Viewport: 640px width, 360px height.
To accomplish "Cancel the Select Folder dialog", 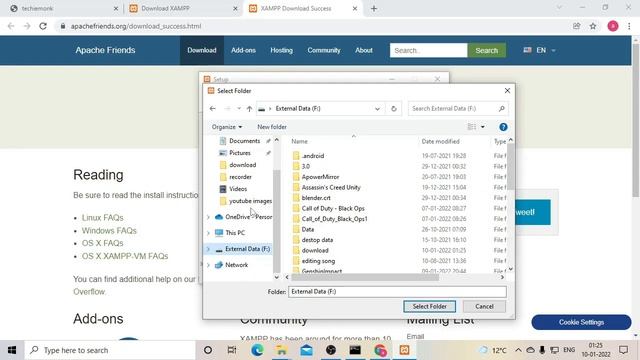I will [484, 307].
